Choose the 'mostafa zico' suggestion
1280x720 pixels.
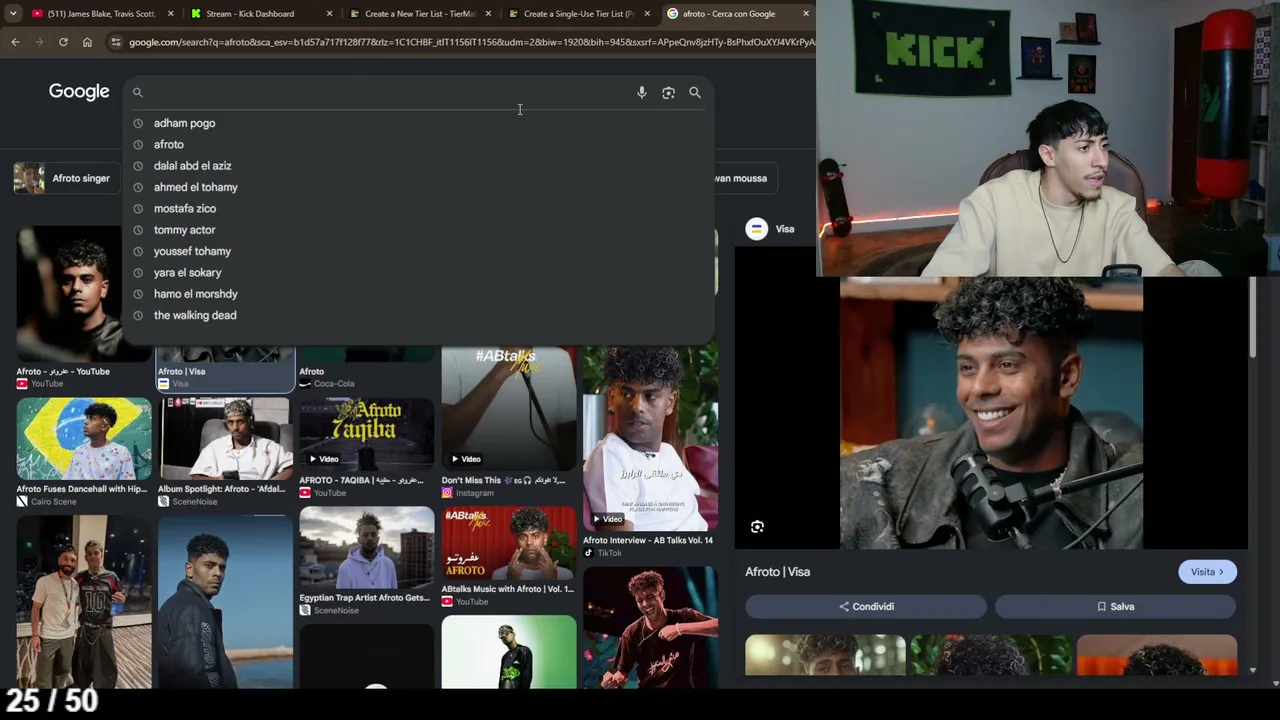[x=184, y=208]
